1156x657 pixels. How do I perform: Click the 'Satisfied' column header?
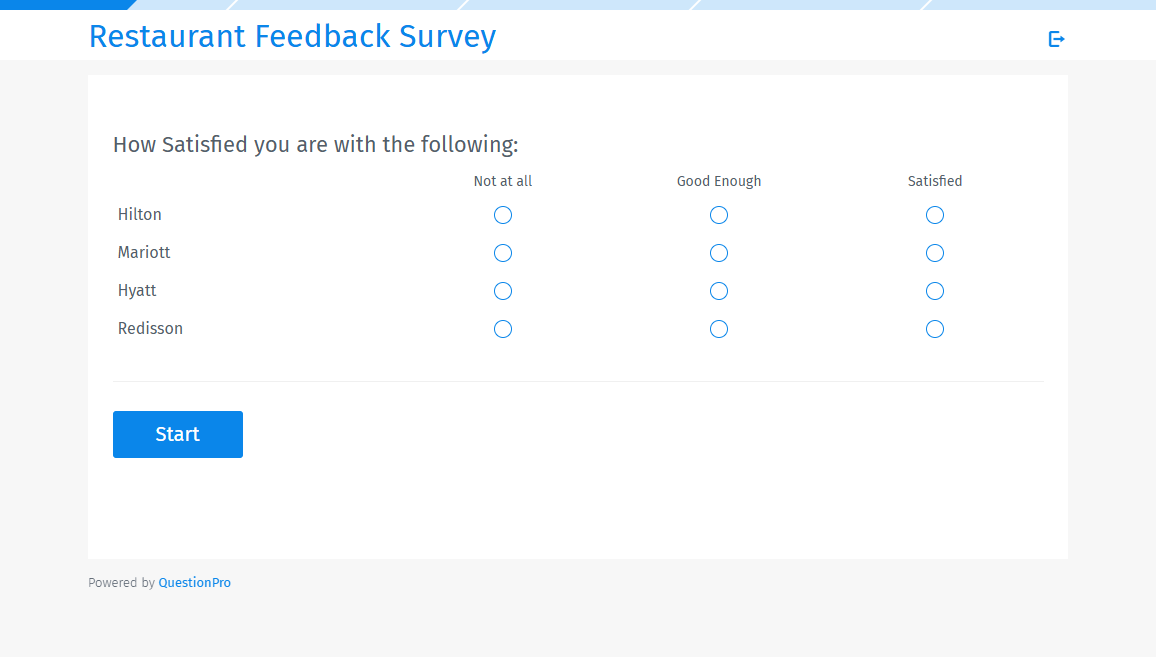[934, 181]
